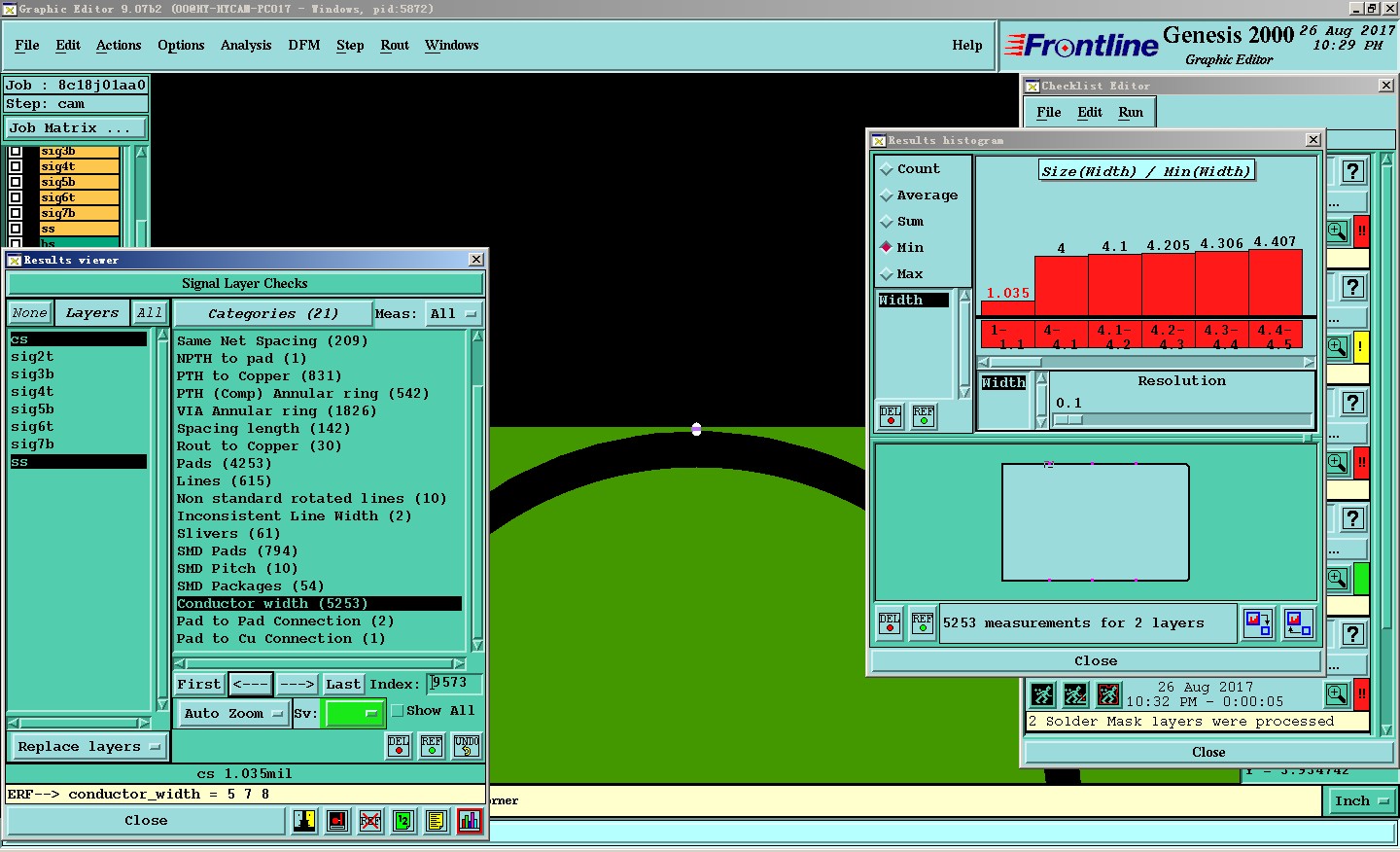Click Close in Results histogram window

(x=1096, y=661)
